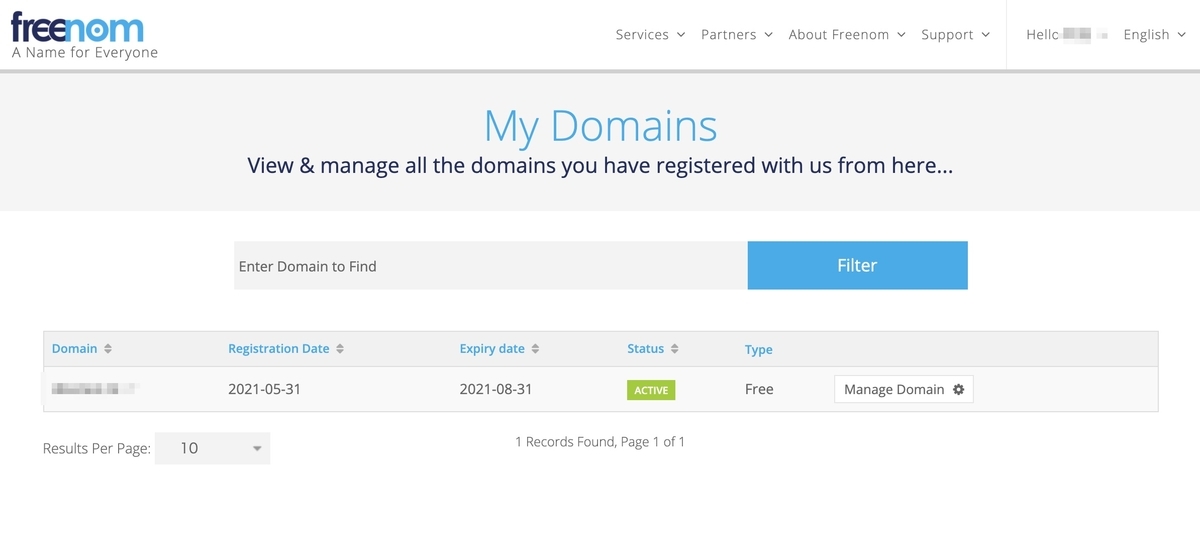
Task: Open the English language dropdown
Action: [1154, 34]
